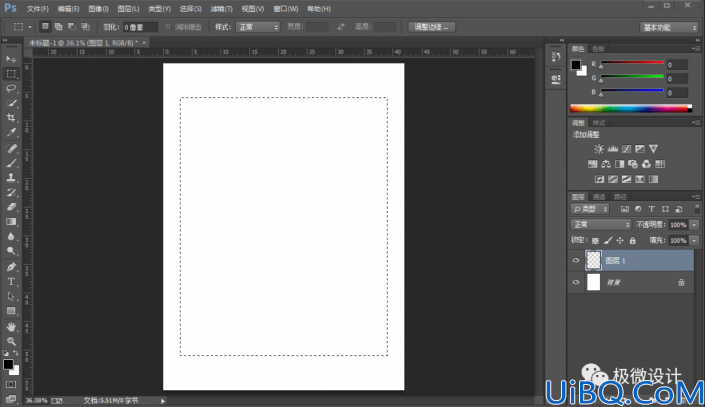This screenshot has width=705, height=407.
Task: Toggle layer filtering switch
Action: (697, 209)
